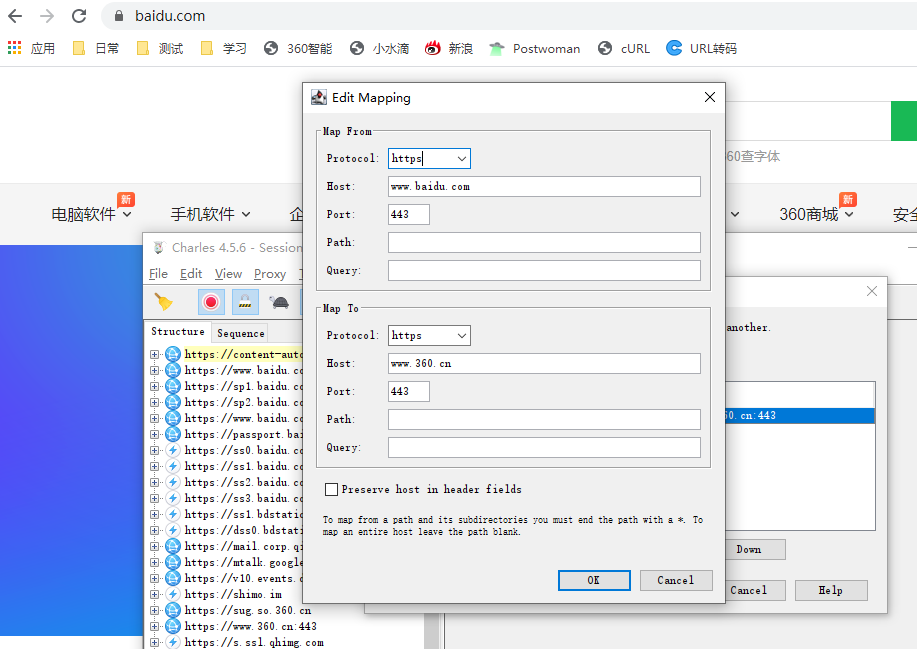Open the Proxy menu in Charles
Viewport: 917px width, 649px height.
click(x=270, y=274)
